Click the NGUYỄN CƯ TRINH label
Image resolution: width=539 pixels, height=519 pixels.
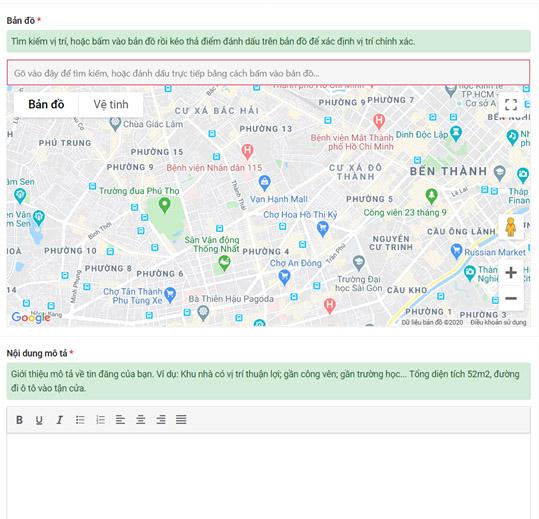click(x=391, y=243)
